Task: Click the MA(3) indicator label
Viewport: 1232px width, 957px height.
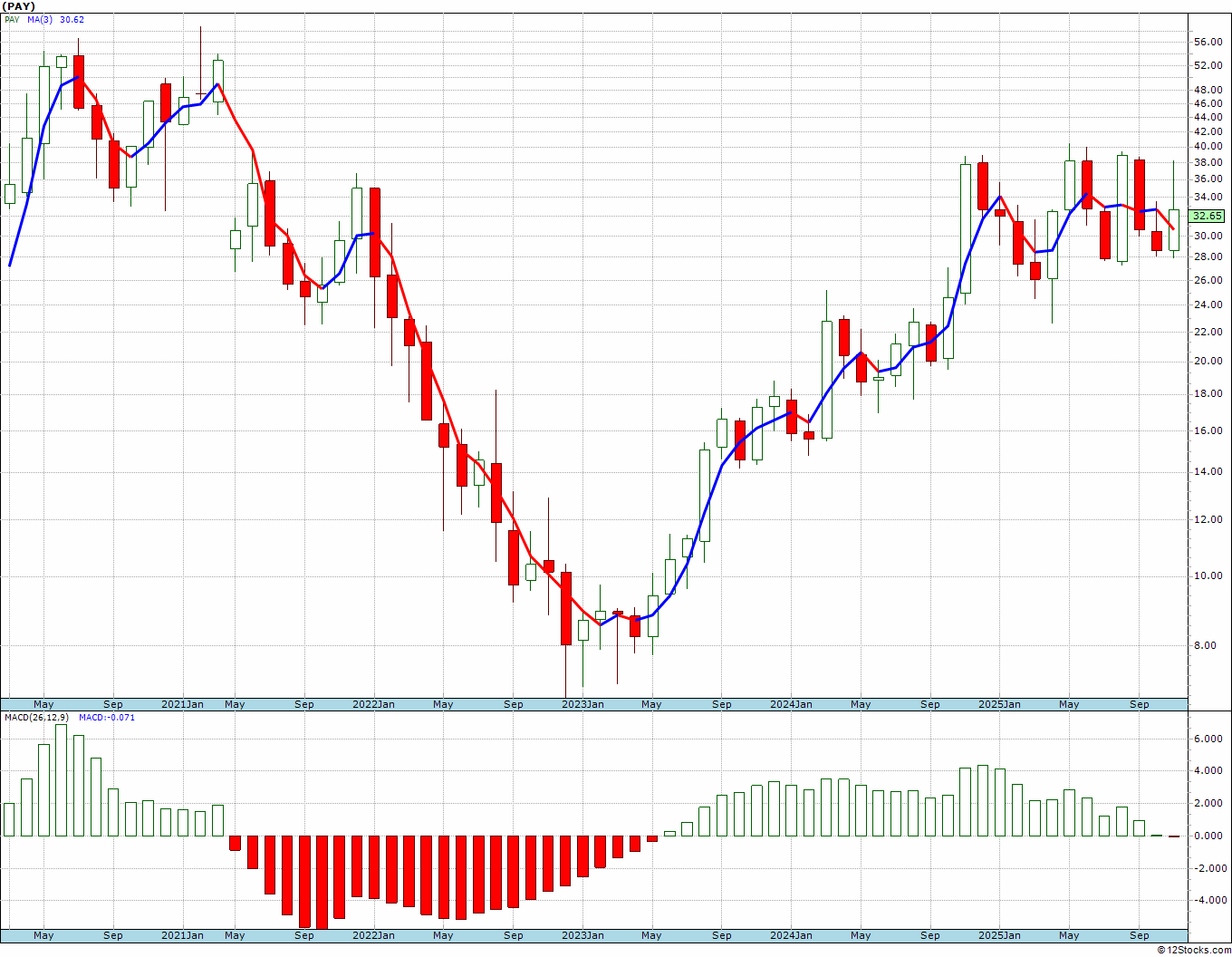Action: point(40,19)
